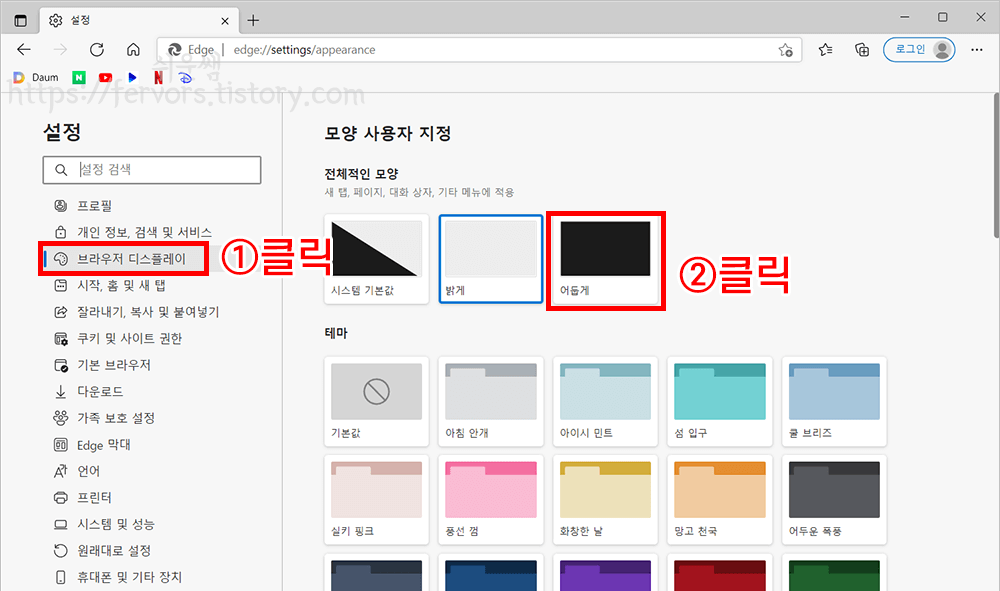
Task: Select the dark red theme in bottom row
Action: pos(720,574)
